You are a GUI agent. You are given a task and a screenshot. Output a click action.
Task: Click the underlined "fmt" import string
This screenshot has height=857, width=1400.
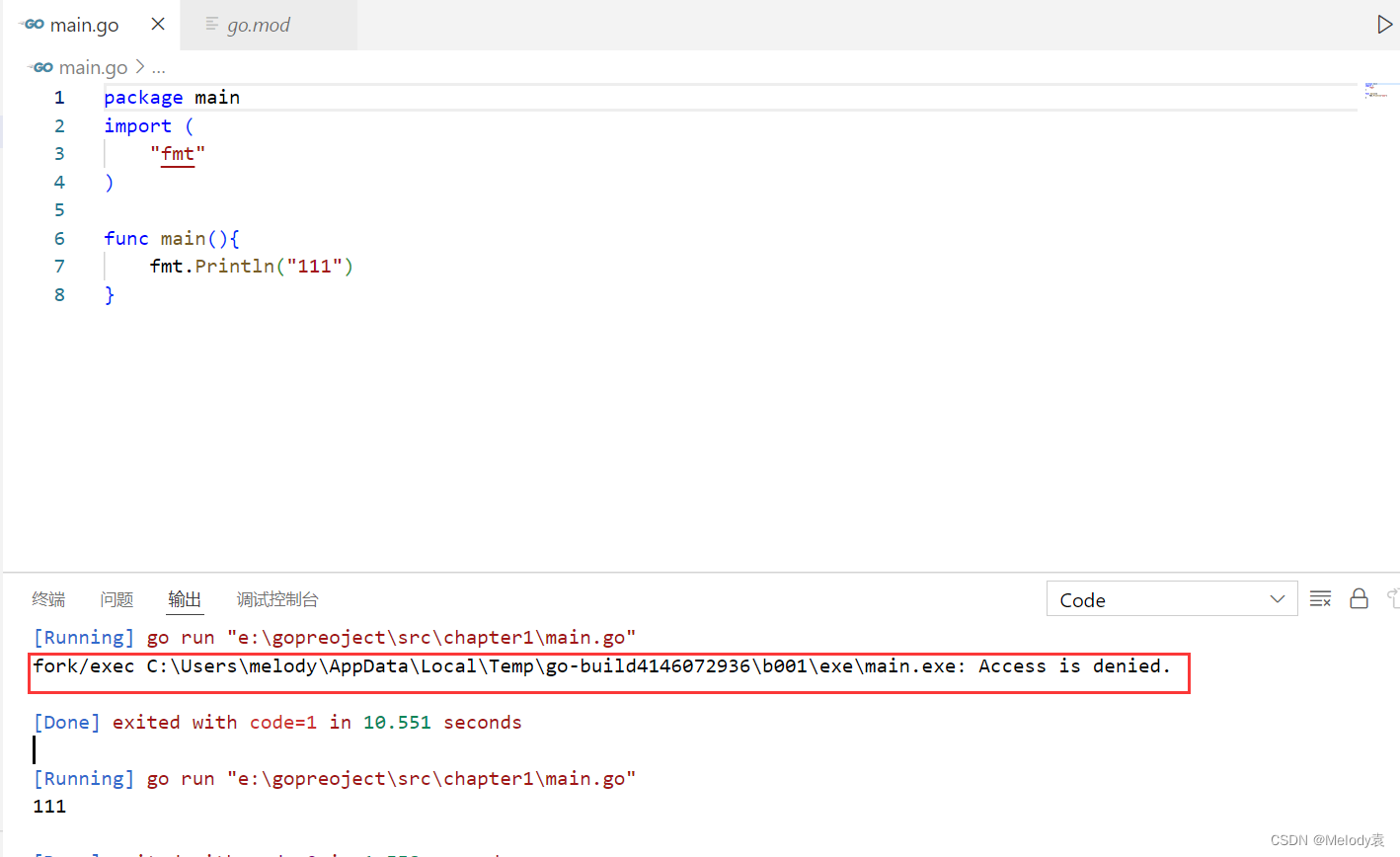pyautogui.click(x=178, y=154)
